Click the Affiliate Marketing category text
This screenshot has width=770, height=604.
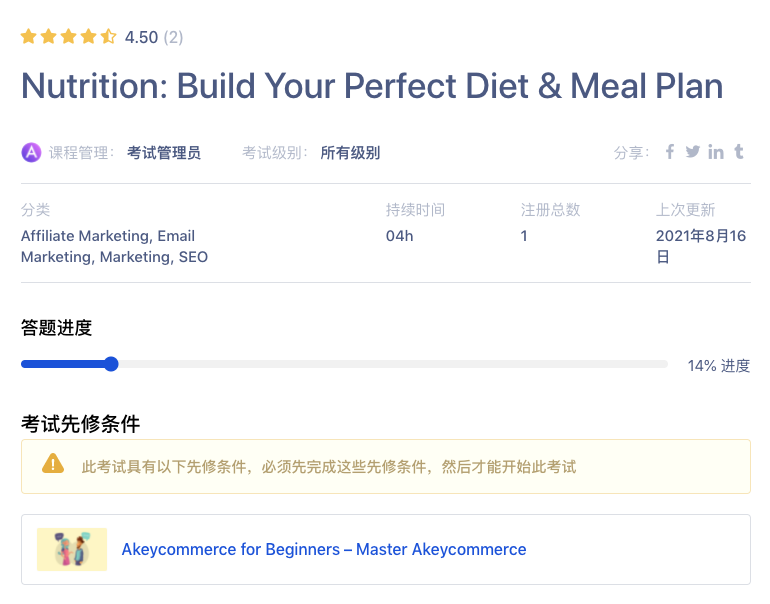[86, 236]
